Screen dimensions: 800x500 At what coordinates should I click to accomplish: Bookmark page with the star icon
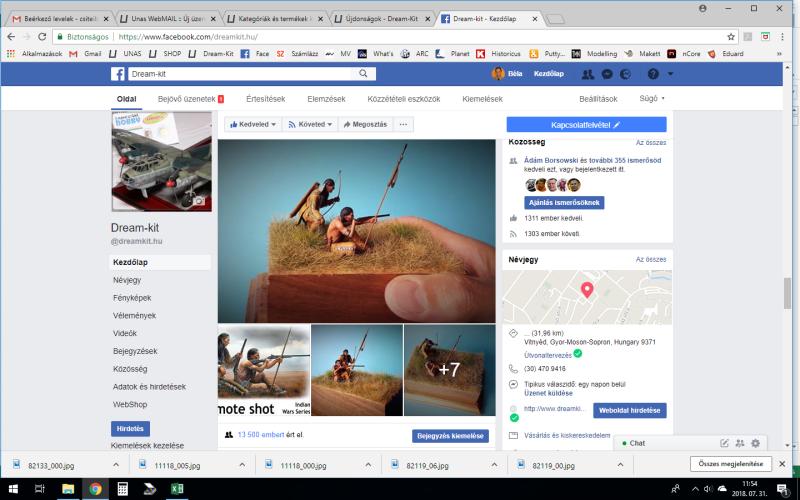coord(731,36)
